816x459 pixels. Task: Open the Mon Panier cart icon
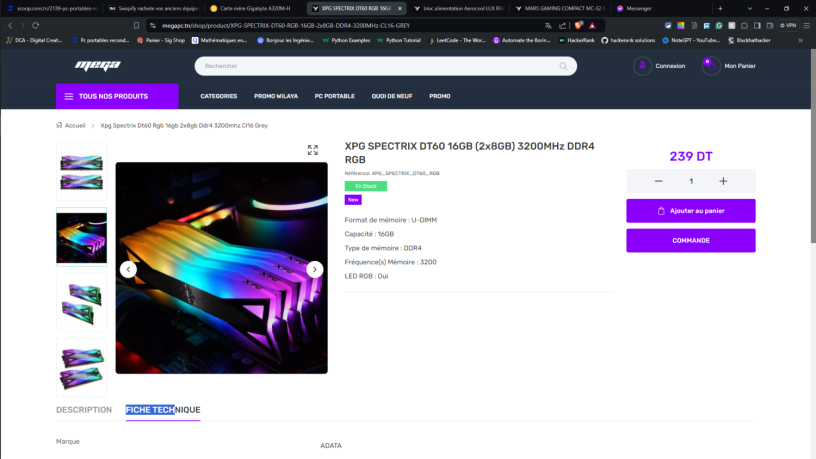pos(711,66)
